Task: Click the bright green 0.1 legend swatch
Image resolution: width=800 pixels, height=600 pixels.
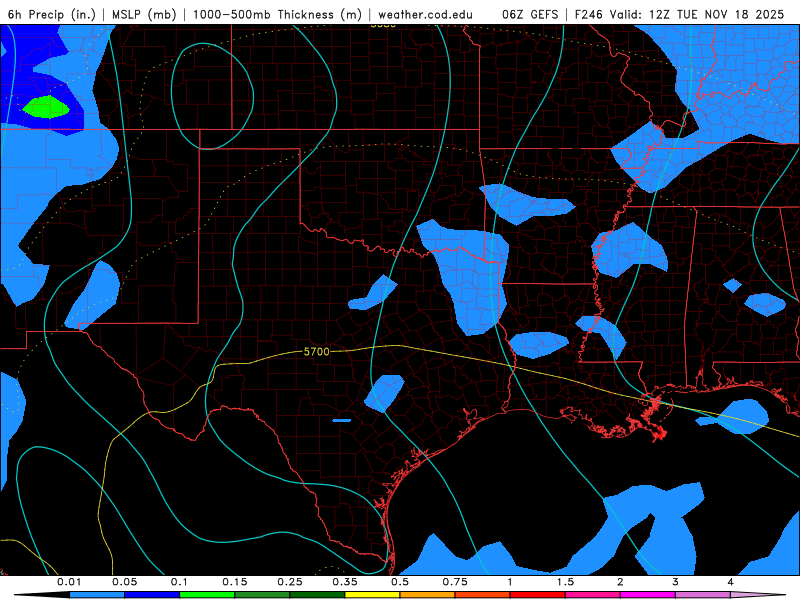Action: (207, 595)
